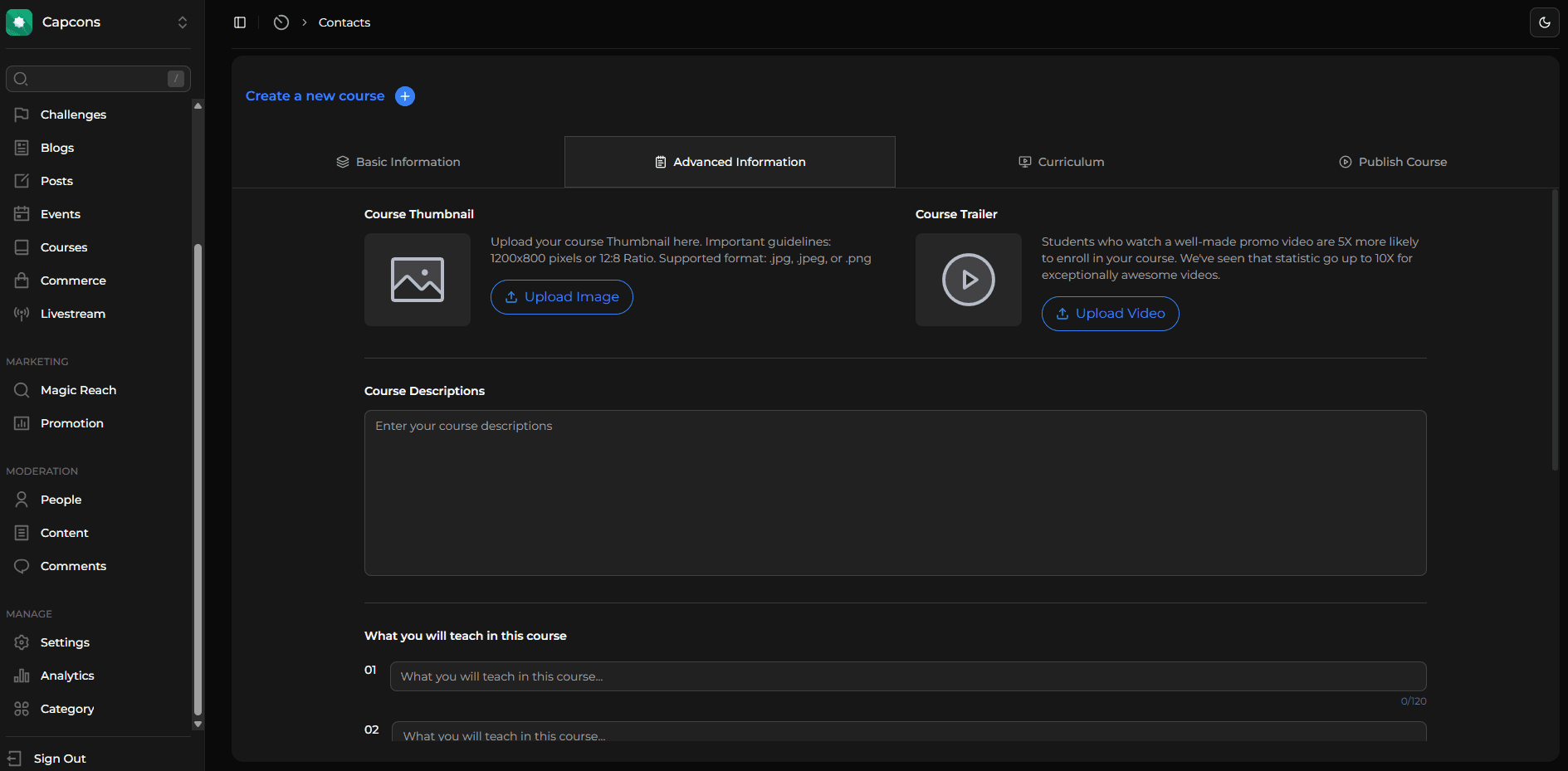Click the 02 what you will teach field

click(x=909, y=732)
